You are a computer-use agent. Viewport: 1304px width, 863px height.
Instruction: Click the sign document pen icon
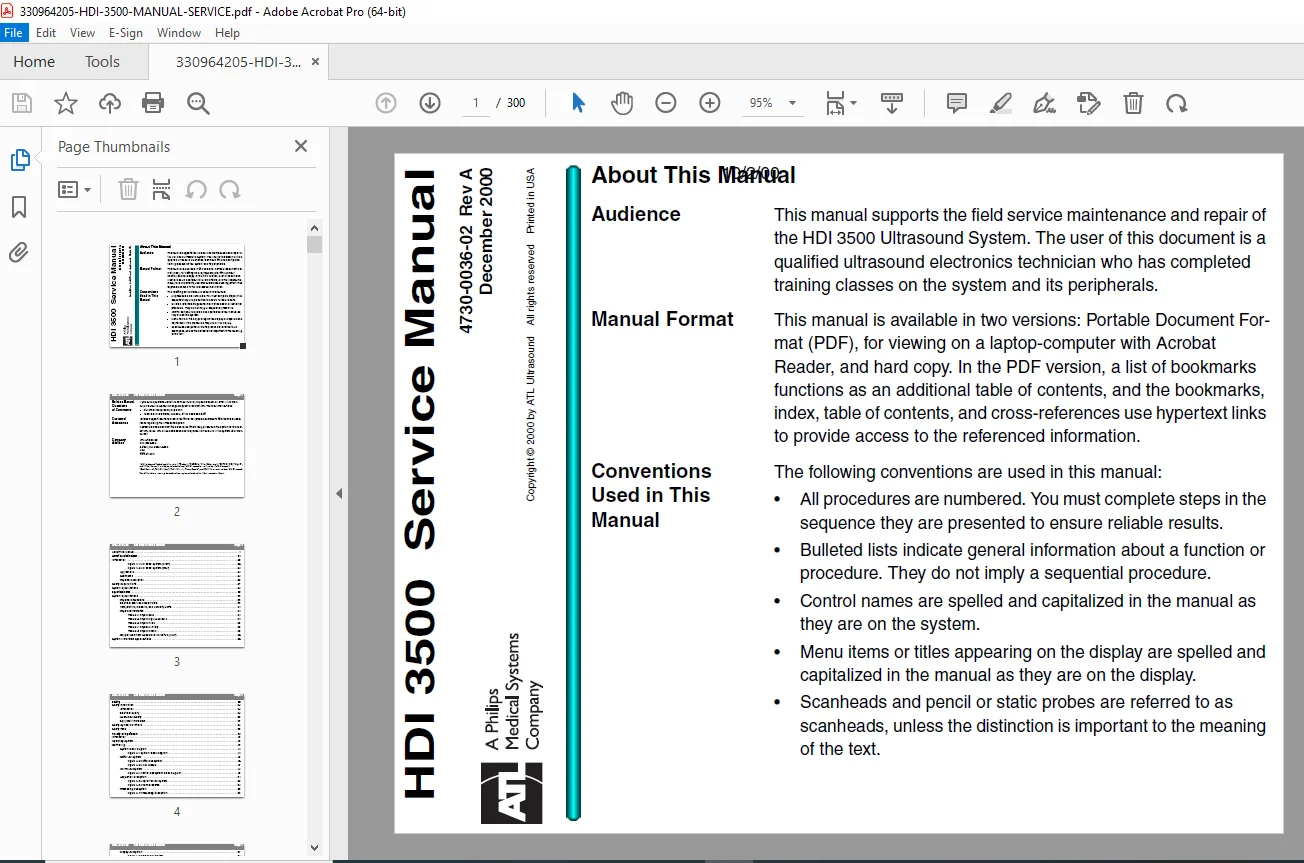(x=1045, y=103)
